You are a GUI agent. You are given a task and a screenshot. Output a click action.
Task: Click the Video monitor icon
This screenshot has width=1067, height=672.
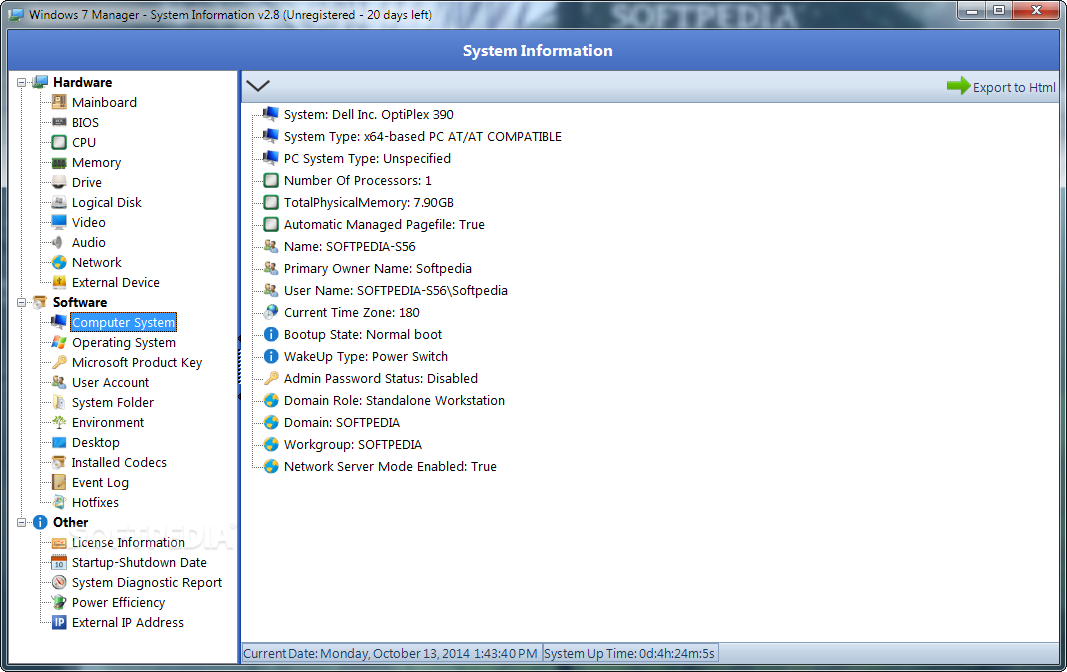click(x=59, y=222)
